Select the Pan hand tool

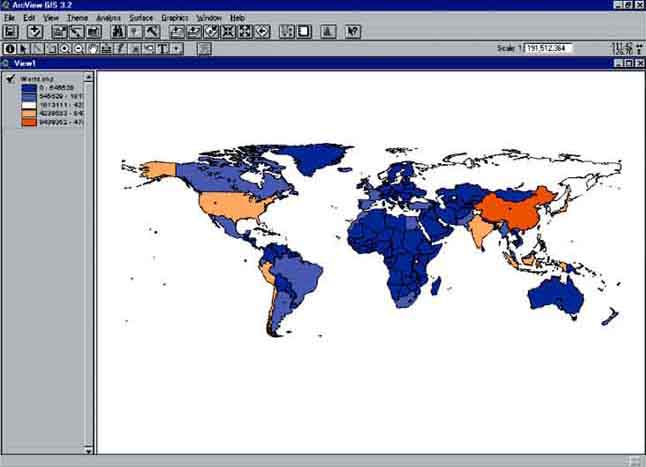coord(92,48)
